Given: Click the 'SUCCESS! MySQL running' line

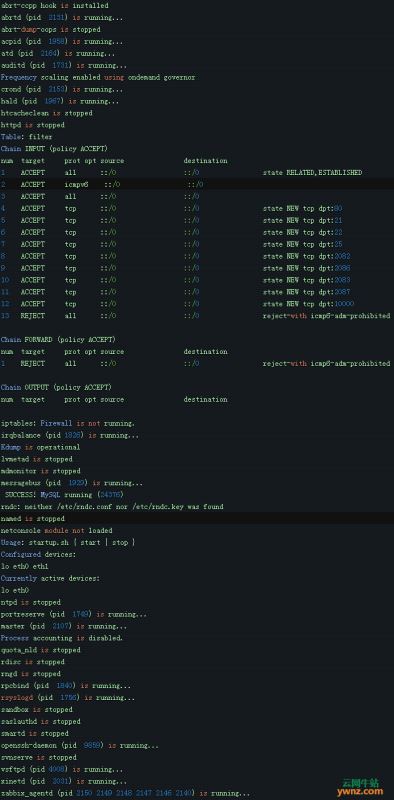Looking at the screenshot, I should click(64, 495).
